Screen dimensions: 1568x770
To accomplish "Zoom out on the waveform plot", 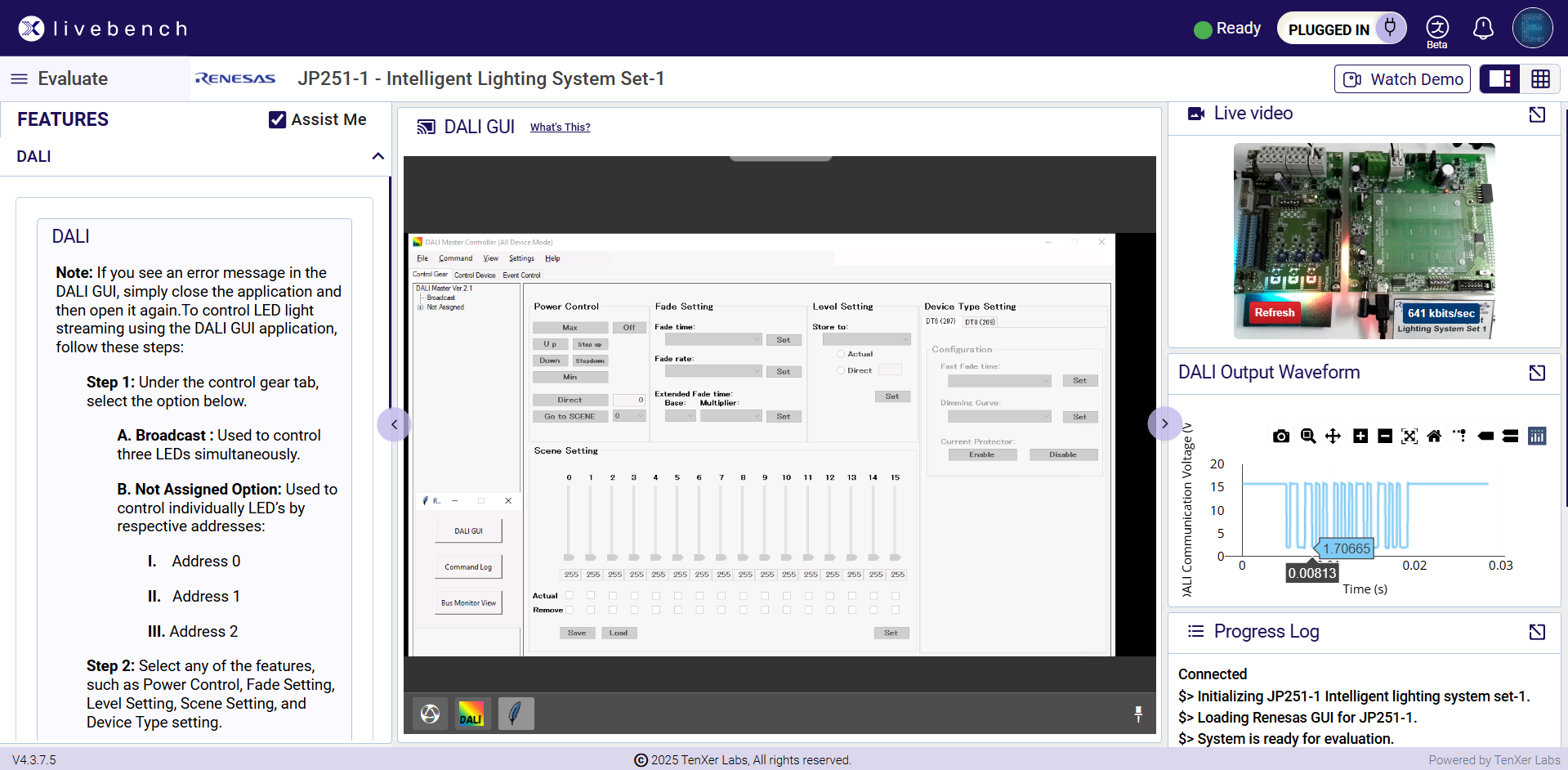I will coord(1385,436).
